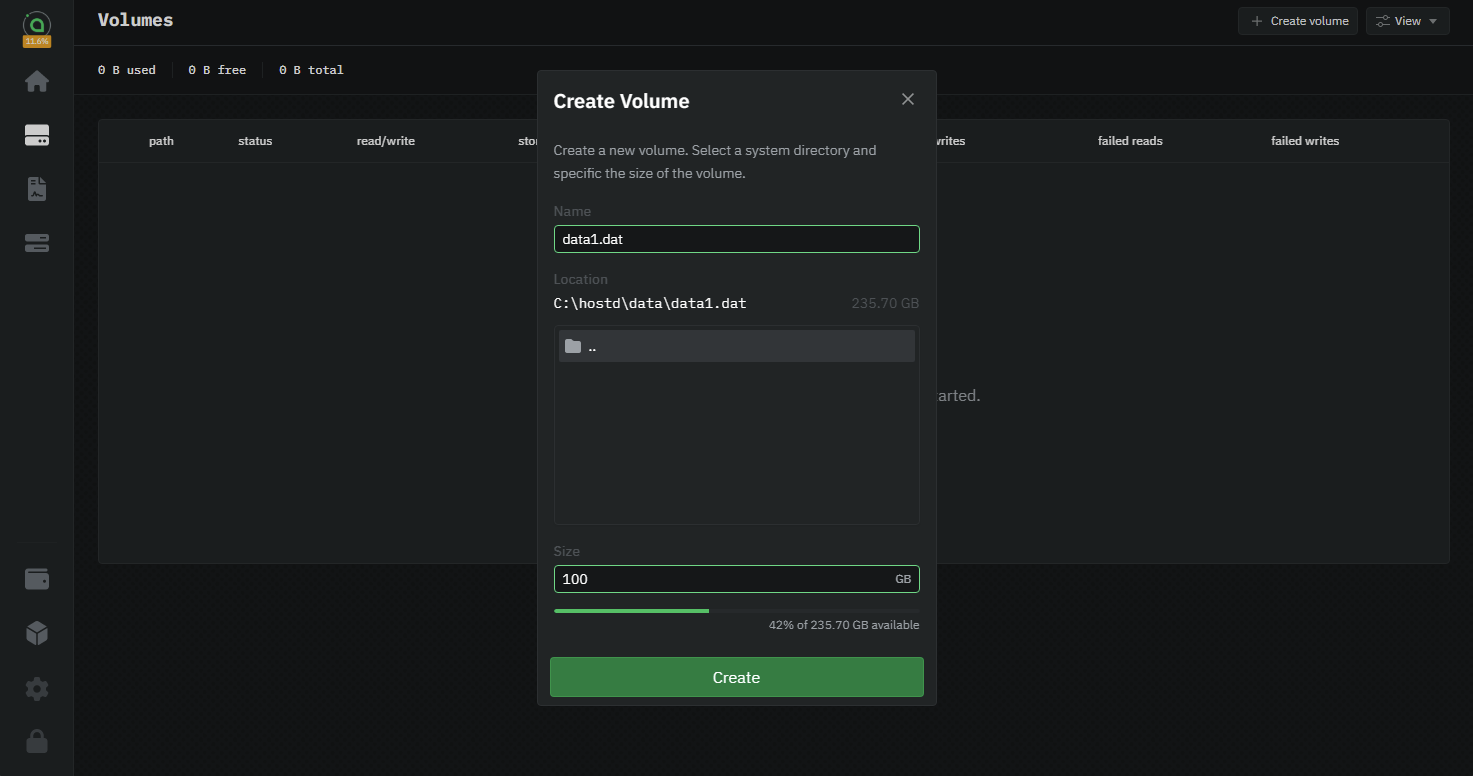Click the lock icon in sidebar
The height and width of the screenshot is (776, 1473).
[x=37, y=741]
